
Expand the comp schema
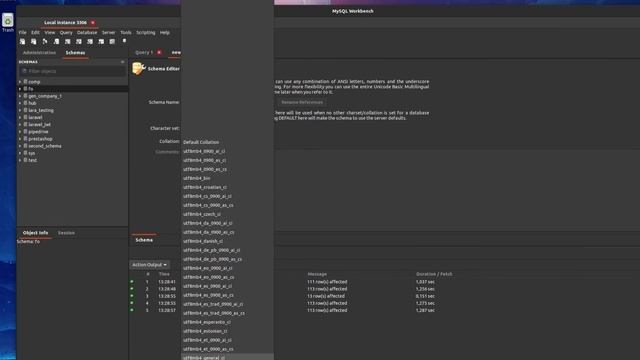coord(20,82)
